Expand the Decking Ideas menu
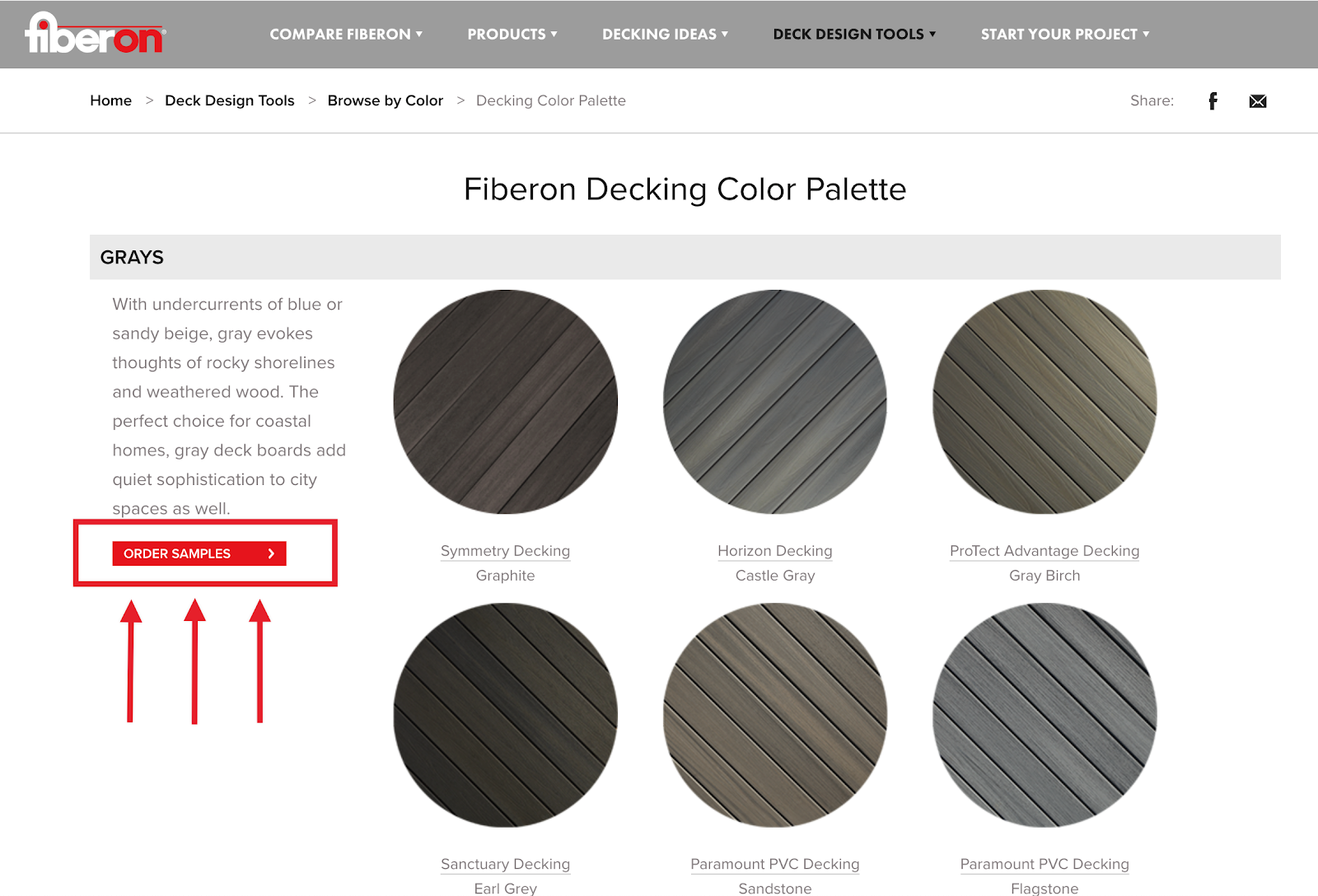1318x896 pixels. [x=665, y=35]
